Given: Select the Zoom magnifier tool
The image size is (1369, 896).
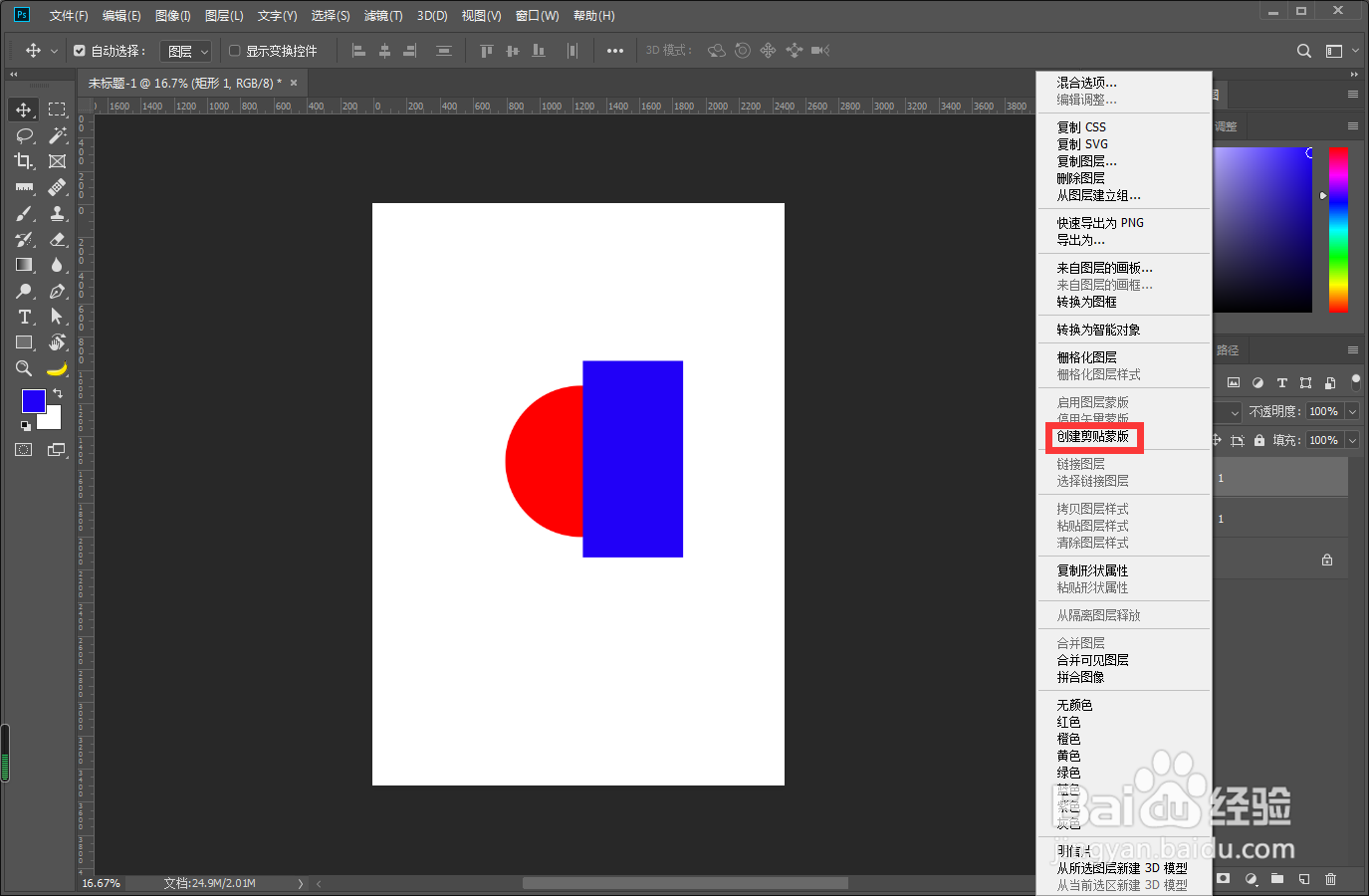Looking at the screenshot, I should coord(24,368).
